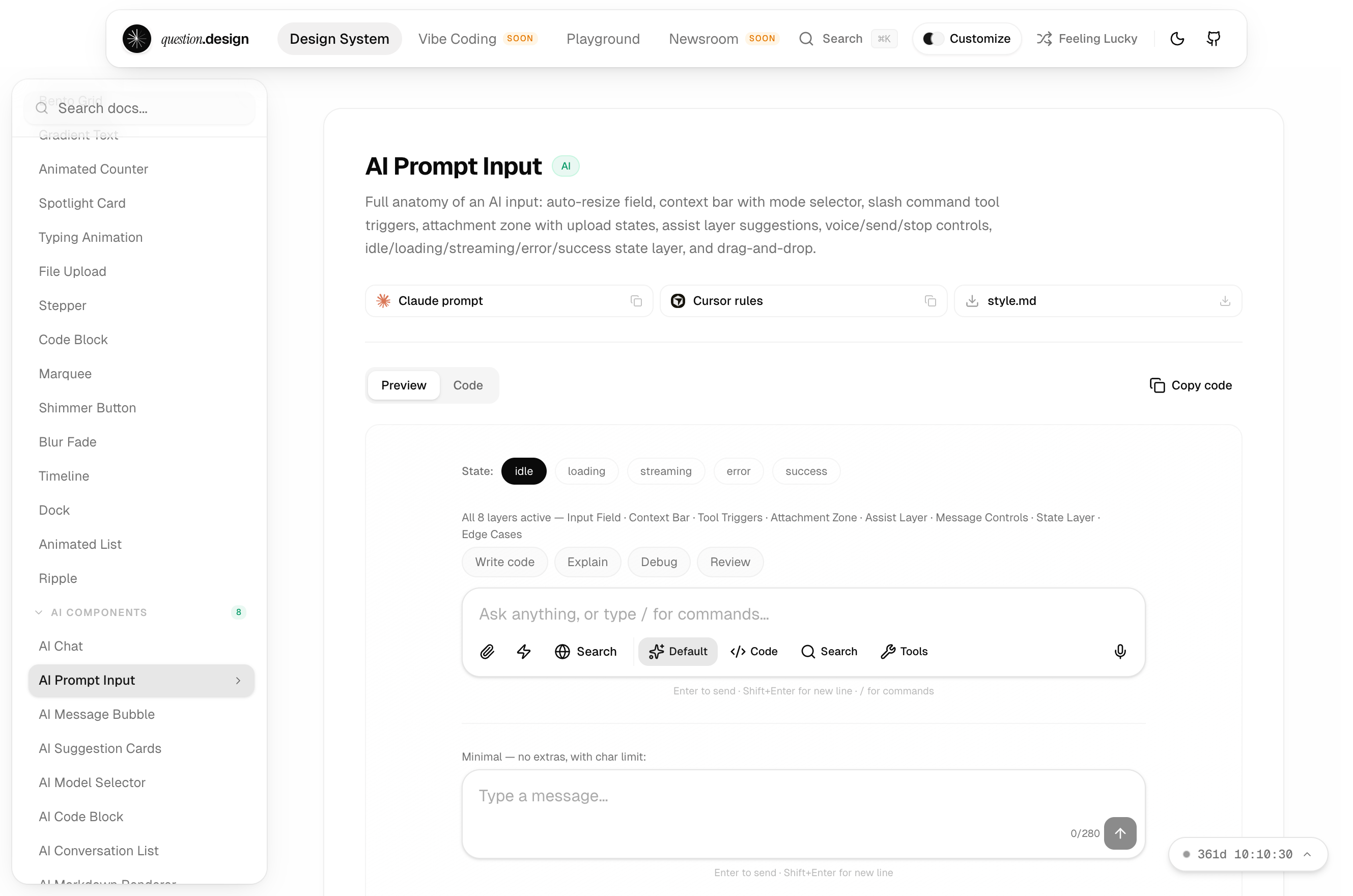This screenshot has width=1353, height=896.
Task: Expand the countdown timer widget chevron
Action: tap(1307, 854)
